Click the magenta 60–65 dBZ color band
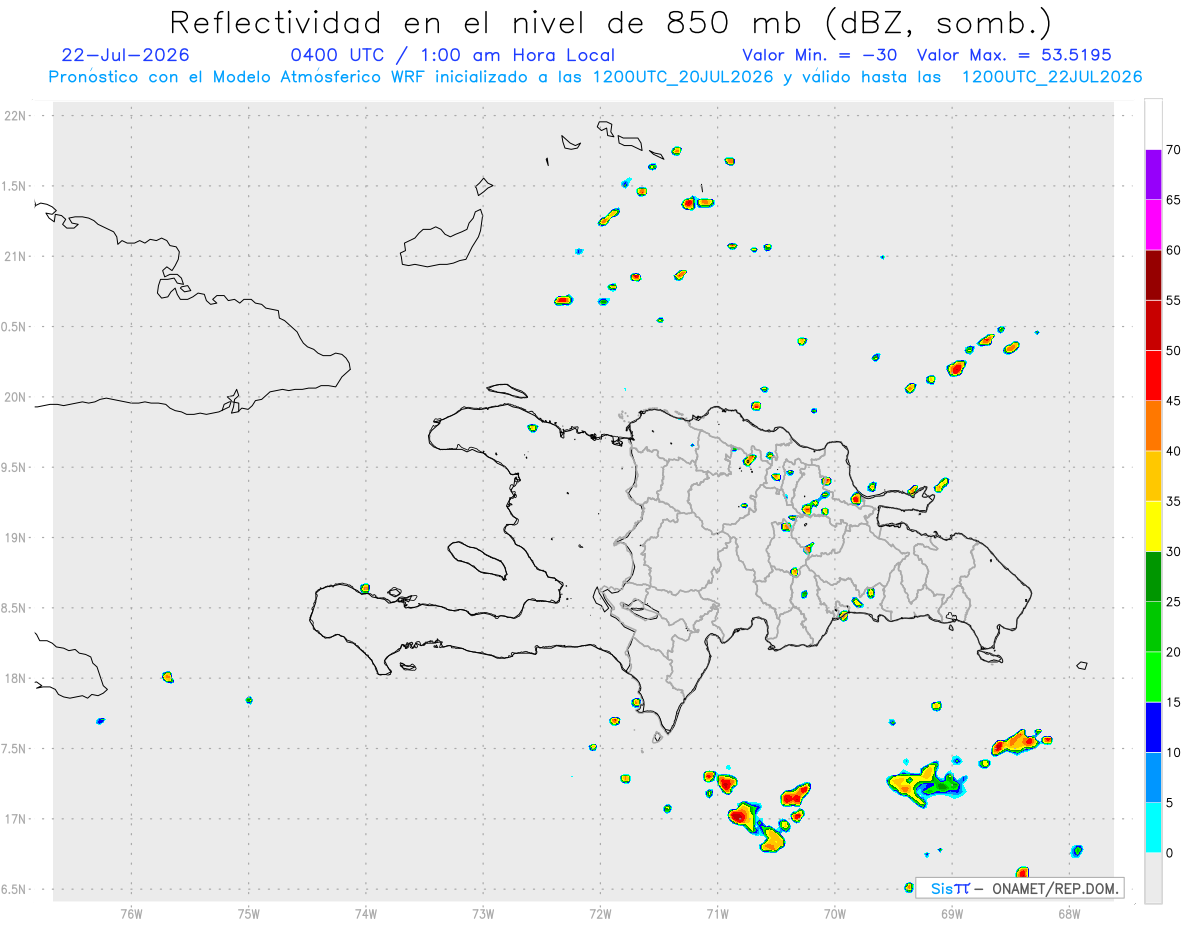Screen dimensions: 1200x927 [x=1153, y=225]
